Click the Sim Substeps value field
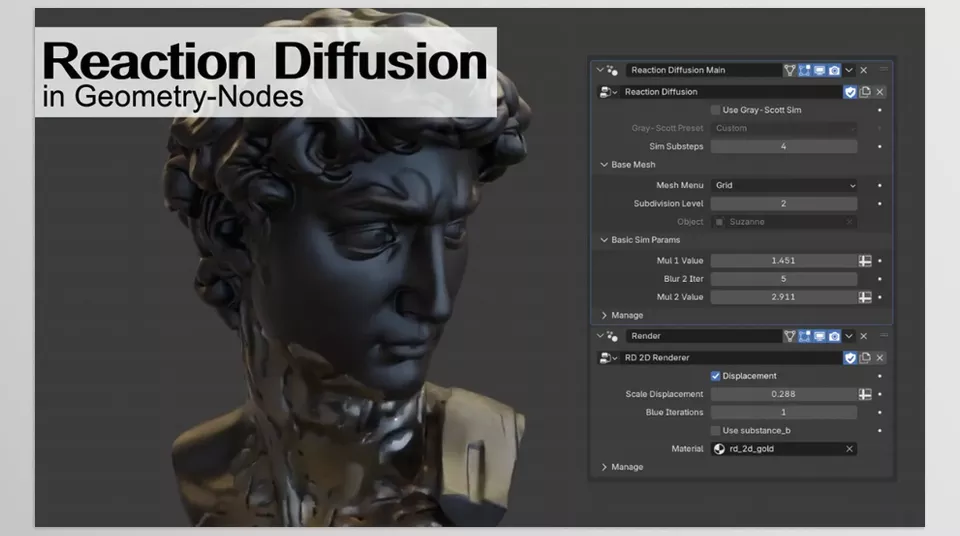Image resolution: width=960 pixels, height=536 pixels. click(x=784, y=146)
